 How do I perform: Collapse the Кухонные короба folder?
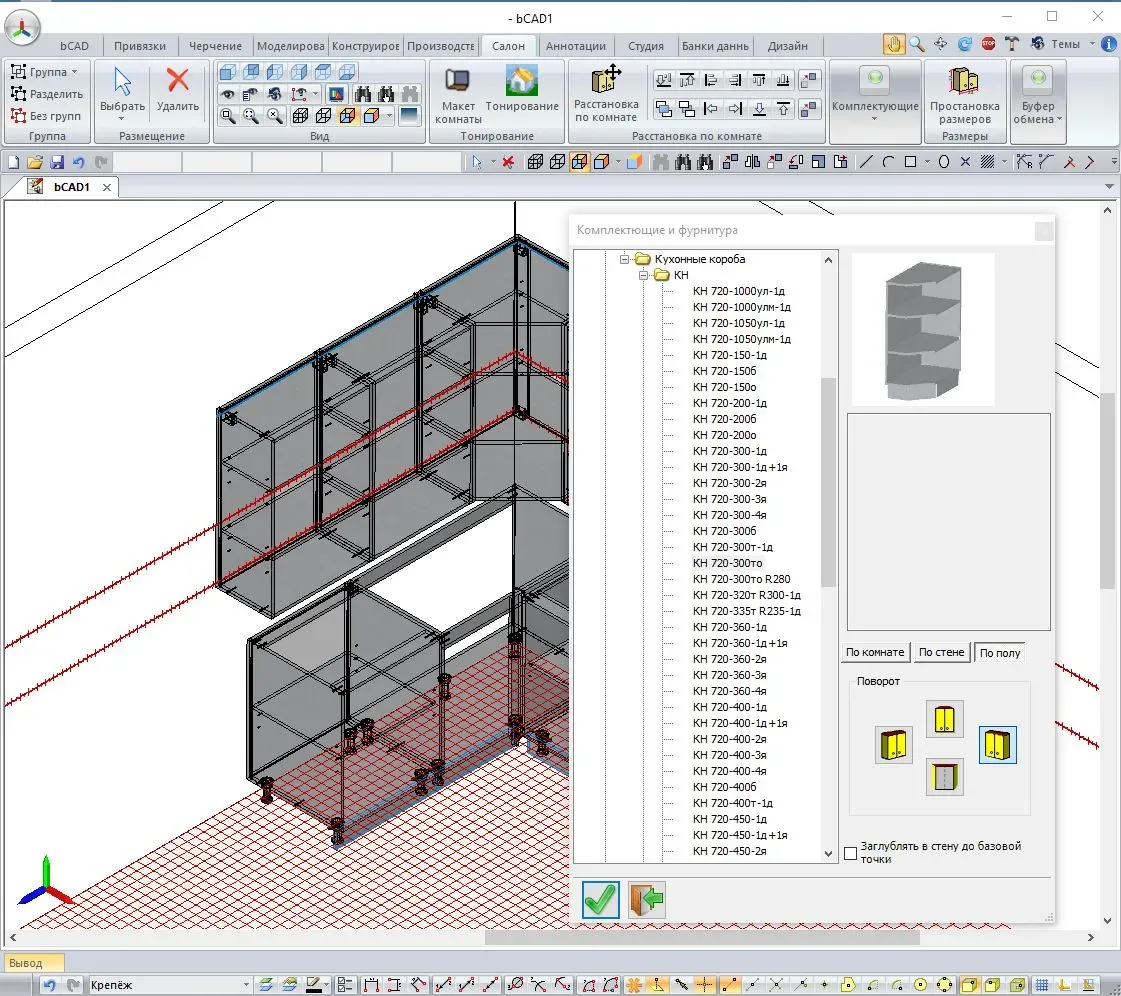[625, 259]
